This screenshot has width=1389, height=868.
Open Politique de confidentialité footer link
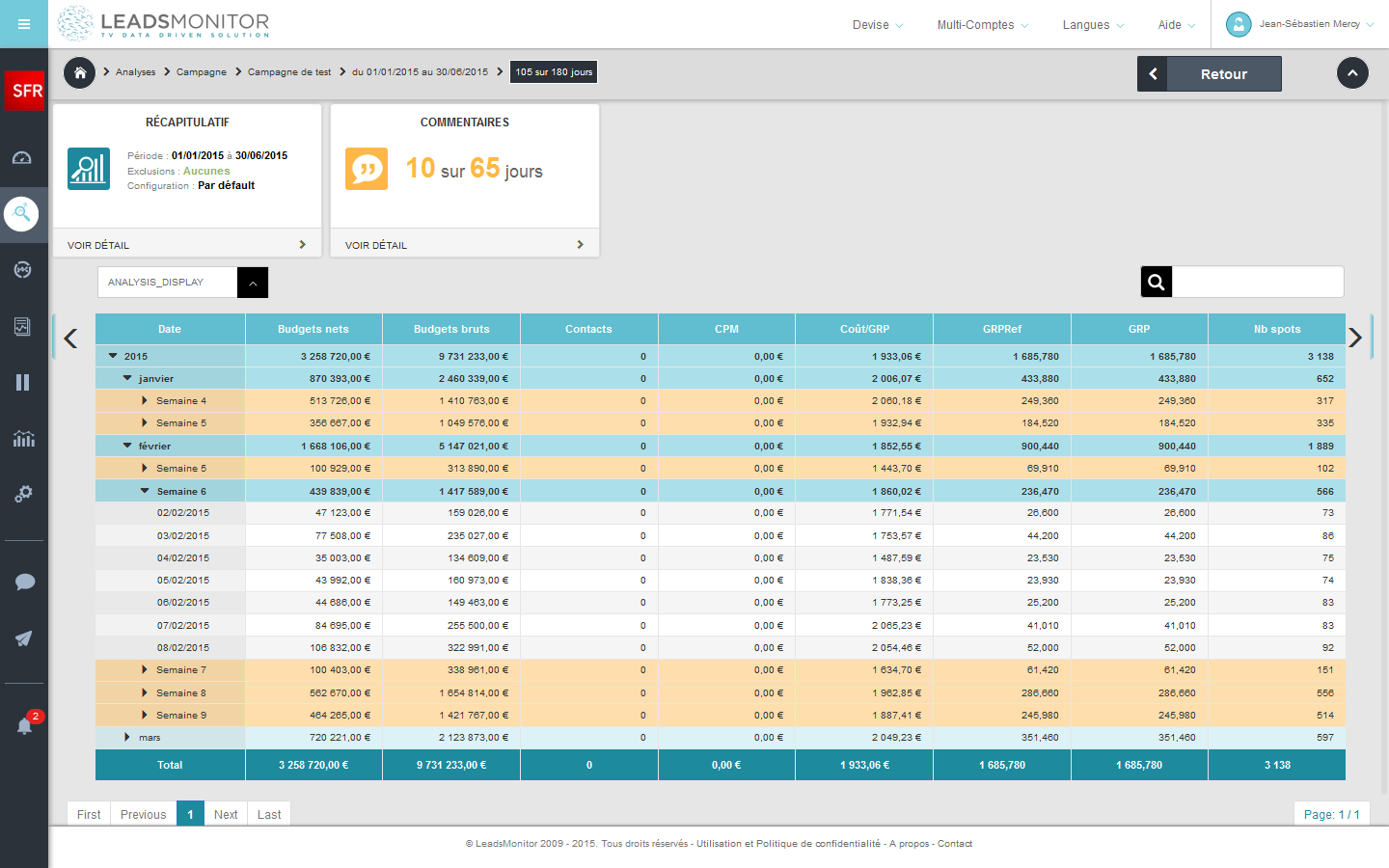[788, 844]
